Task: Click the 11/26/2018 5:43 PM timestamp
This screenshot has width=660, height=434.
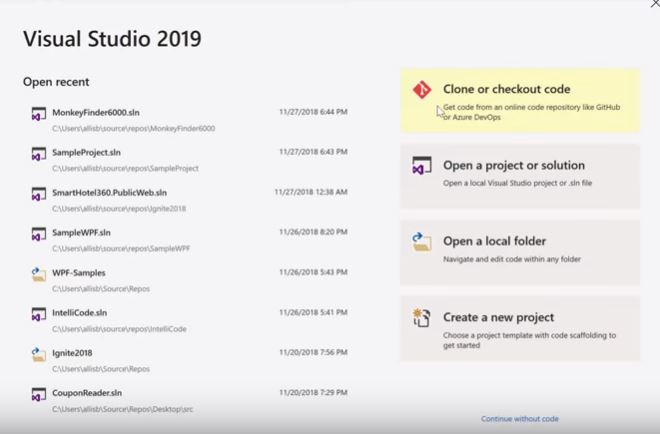Action: coord(313,272)
